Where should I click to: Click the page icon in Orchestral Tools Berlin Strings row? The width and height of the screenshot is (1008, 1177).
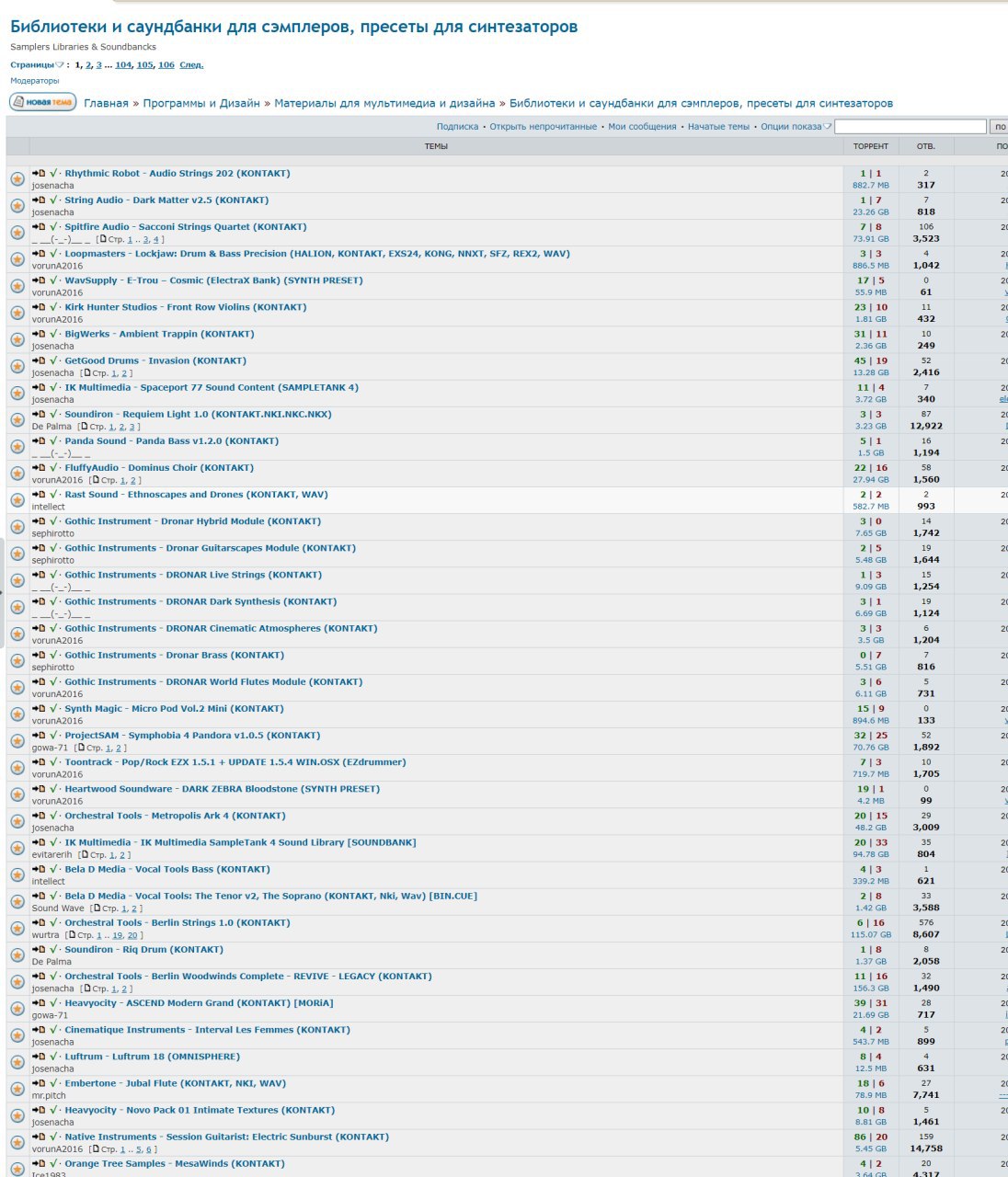tap(72, 935)
